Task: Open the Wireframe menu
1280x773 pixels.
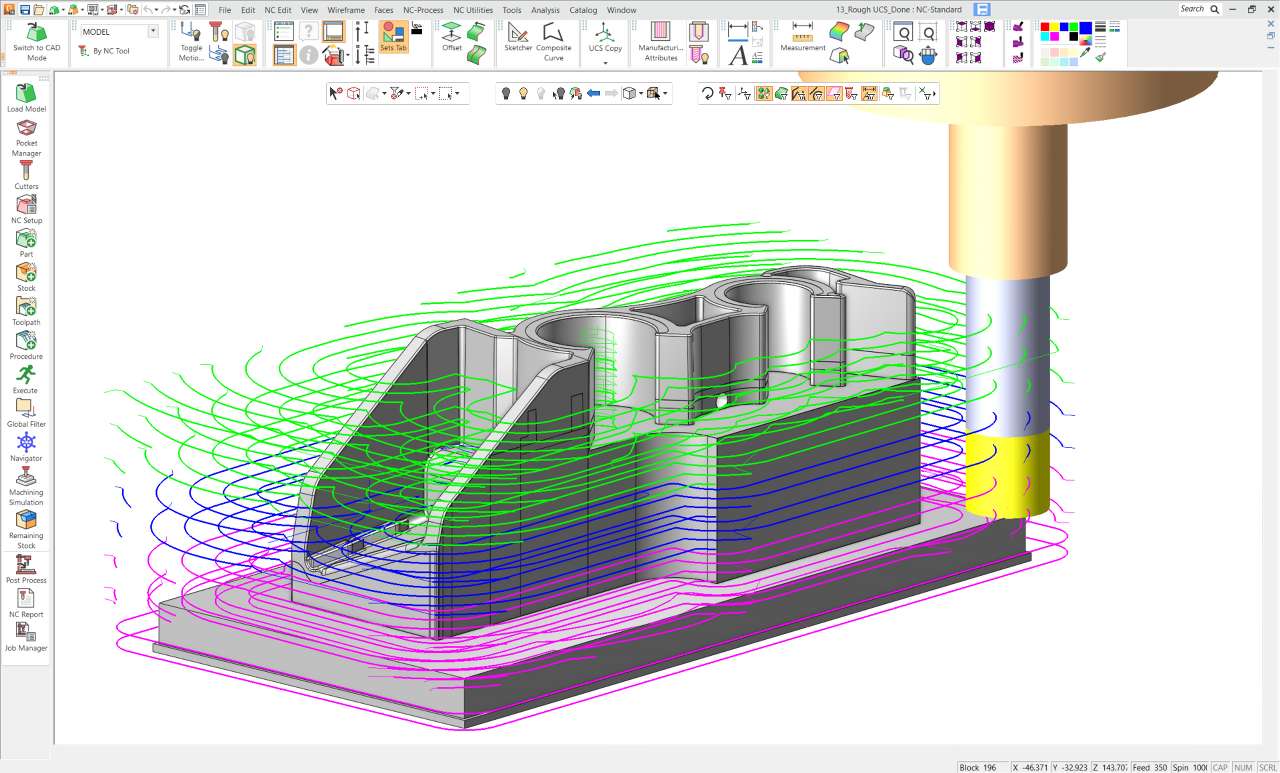Action: click(346, 10)
